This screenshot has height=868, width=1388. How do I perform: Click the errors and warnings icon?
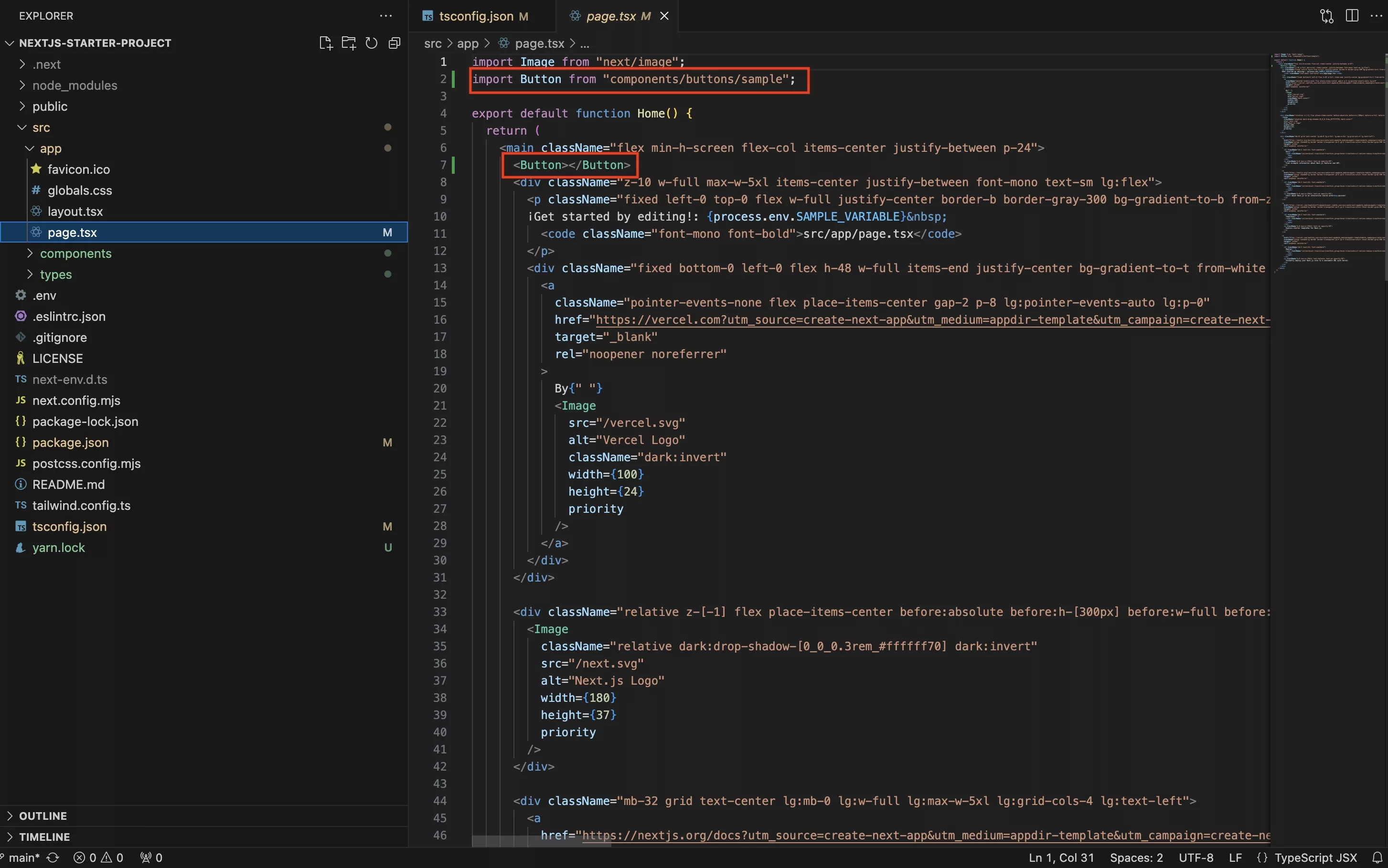point(100,857)
